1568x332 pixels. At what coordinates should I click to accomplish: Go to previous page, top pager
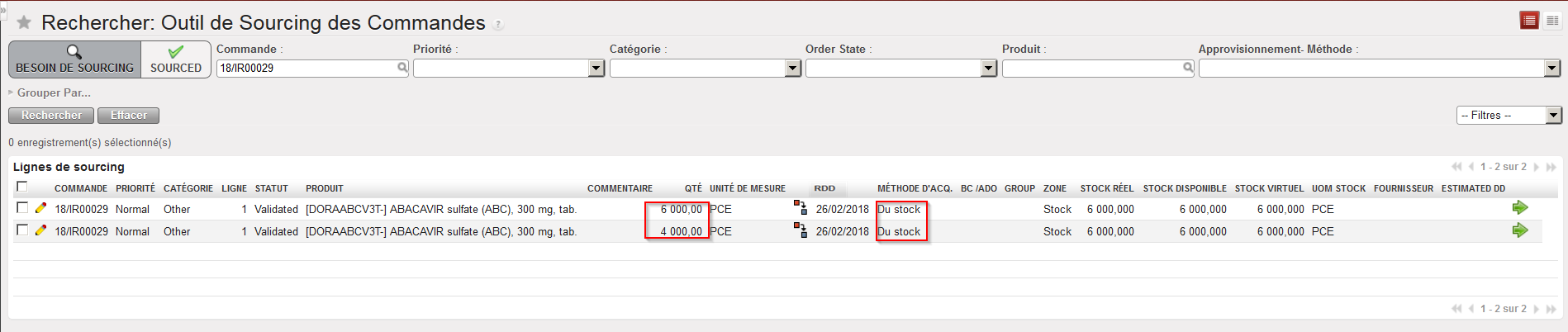[x=1471, y=167]
